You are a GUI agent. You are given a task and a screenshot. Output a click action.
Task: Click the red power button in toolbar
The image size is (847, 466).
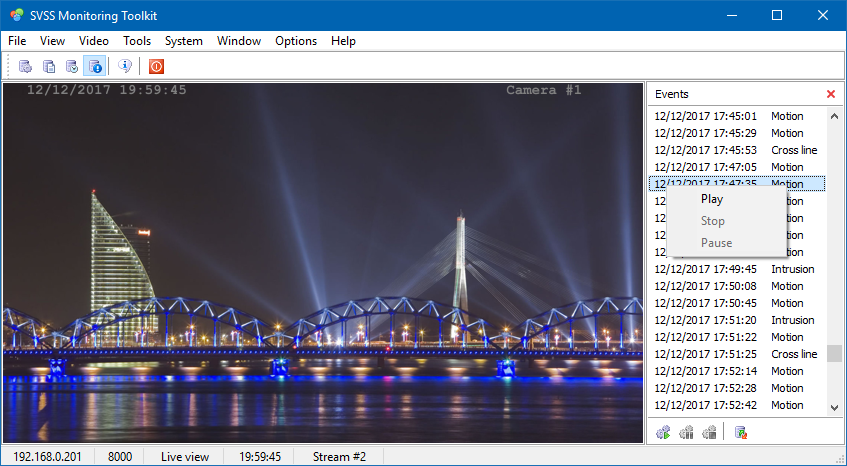tap(156, 66)
